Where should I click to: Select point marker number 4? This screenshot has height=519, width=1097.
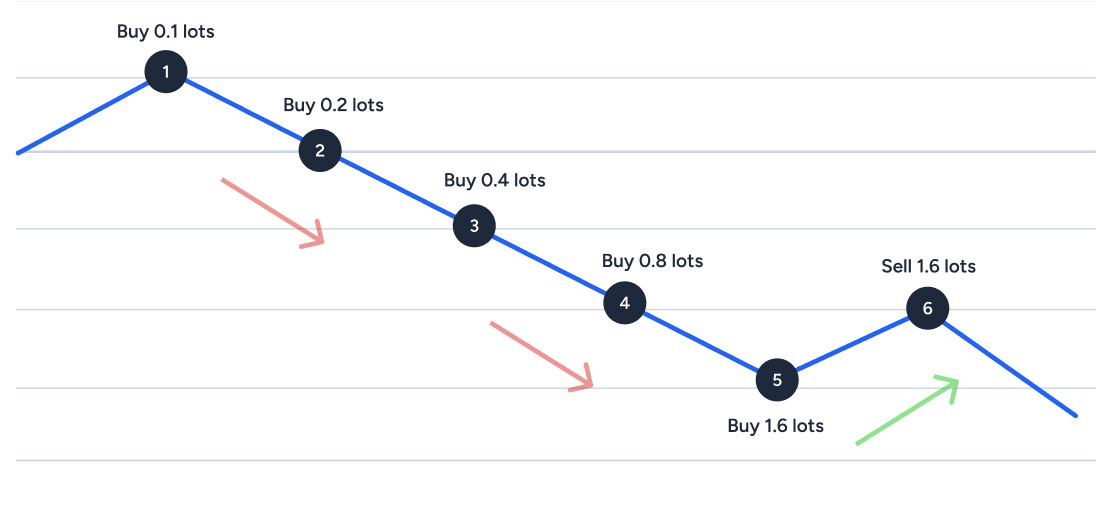click(x=625, y=303)
